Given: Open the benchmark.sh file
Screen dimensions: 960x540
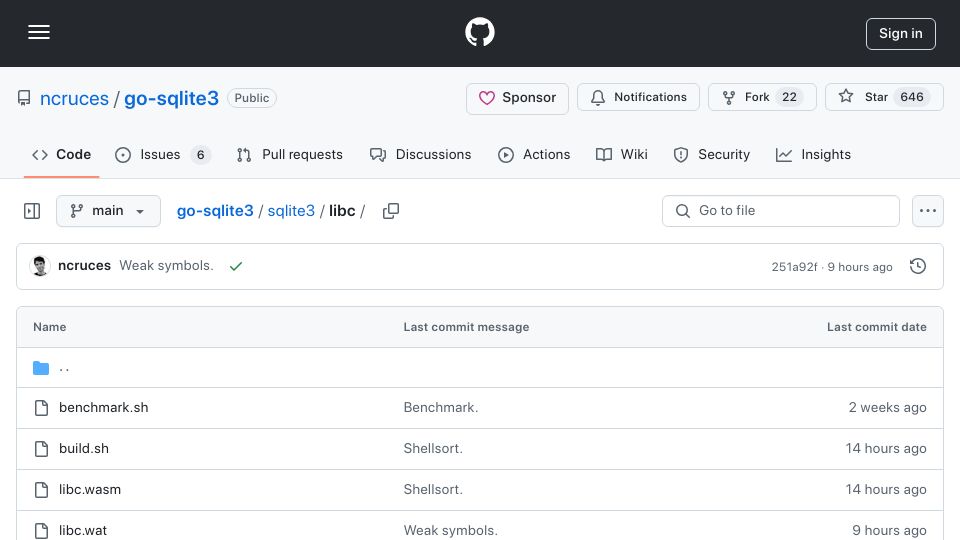Looking at the screenshot, I should pos(103,408).
